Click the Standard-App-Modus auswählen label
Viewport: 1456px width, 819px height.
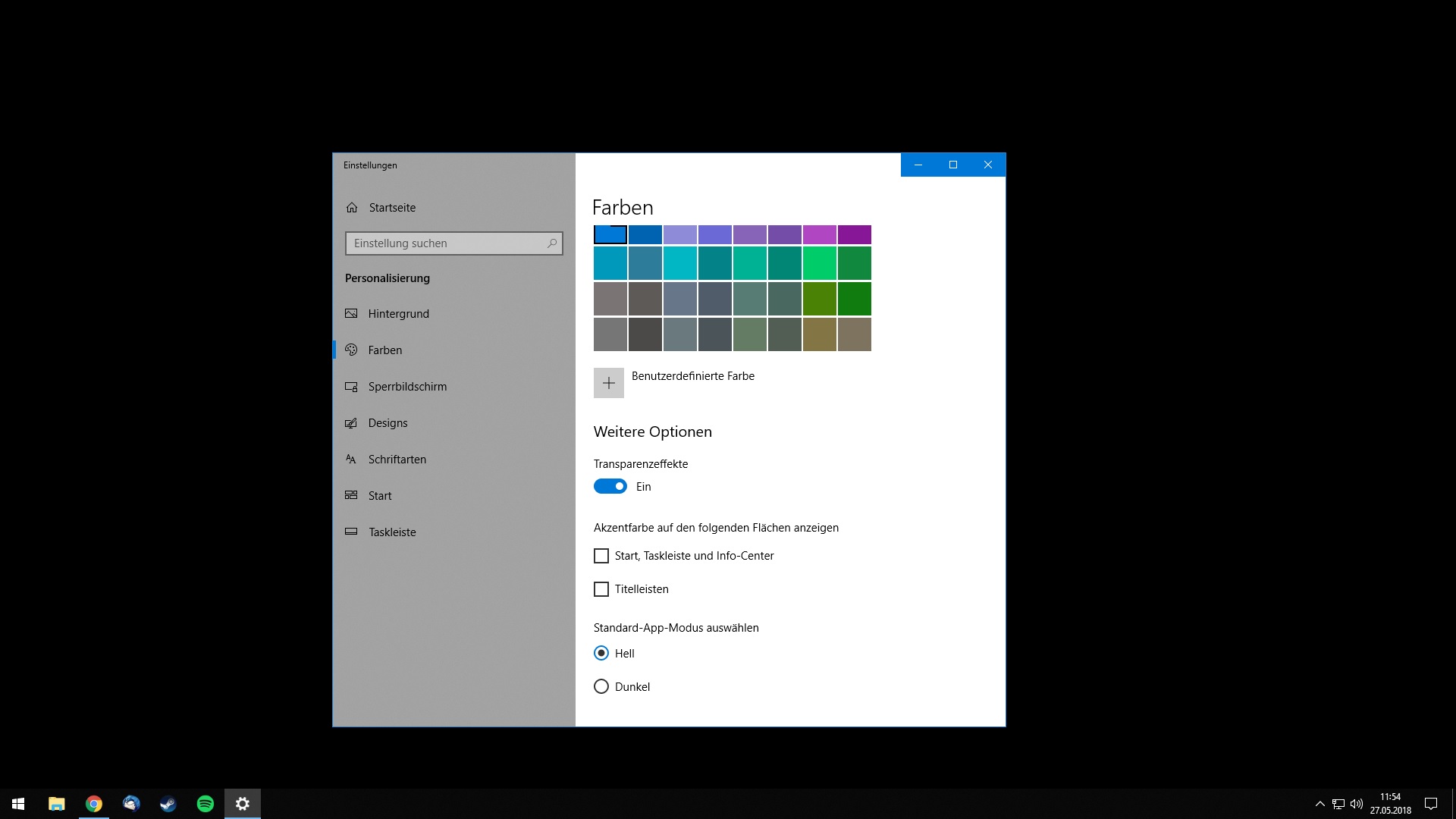pyautogui.click(x=676, y=628)
